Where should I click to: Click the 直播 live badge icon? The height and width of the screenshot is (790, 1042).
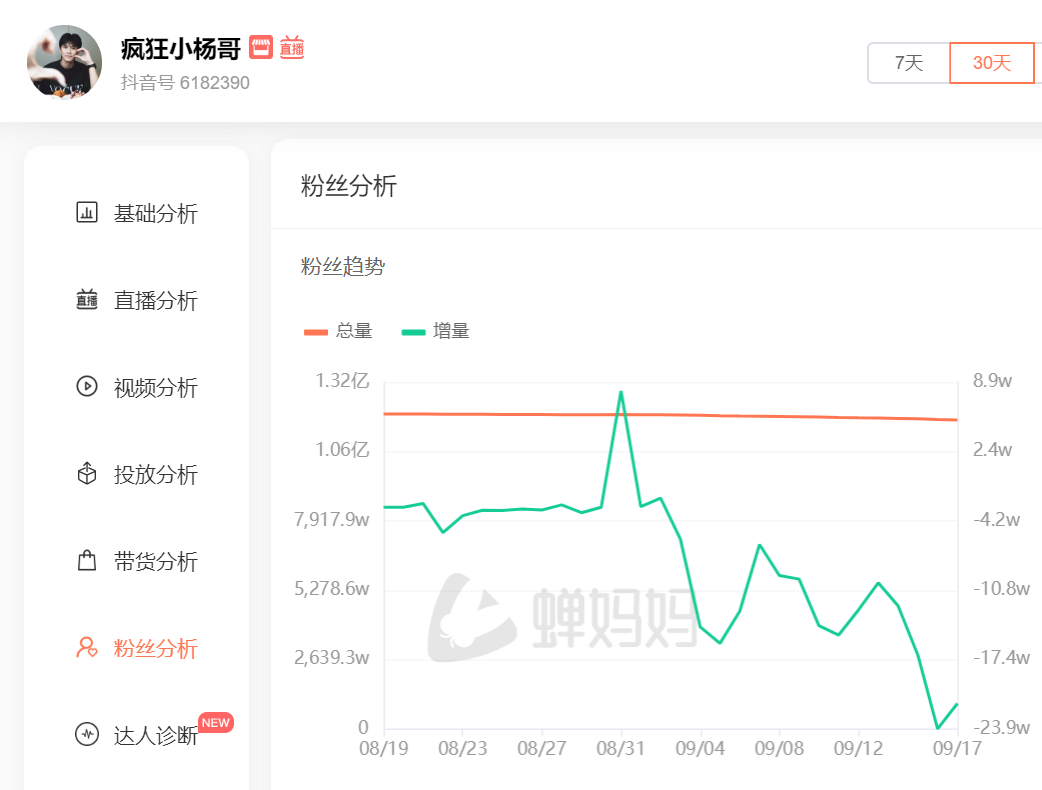click(x=292, y=47)
